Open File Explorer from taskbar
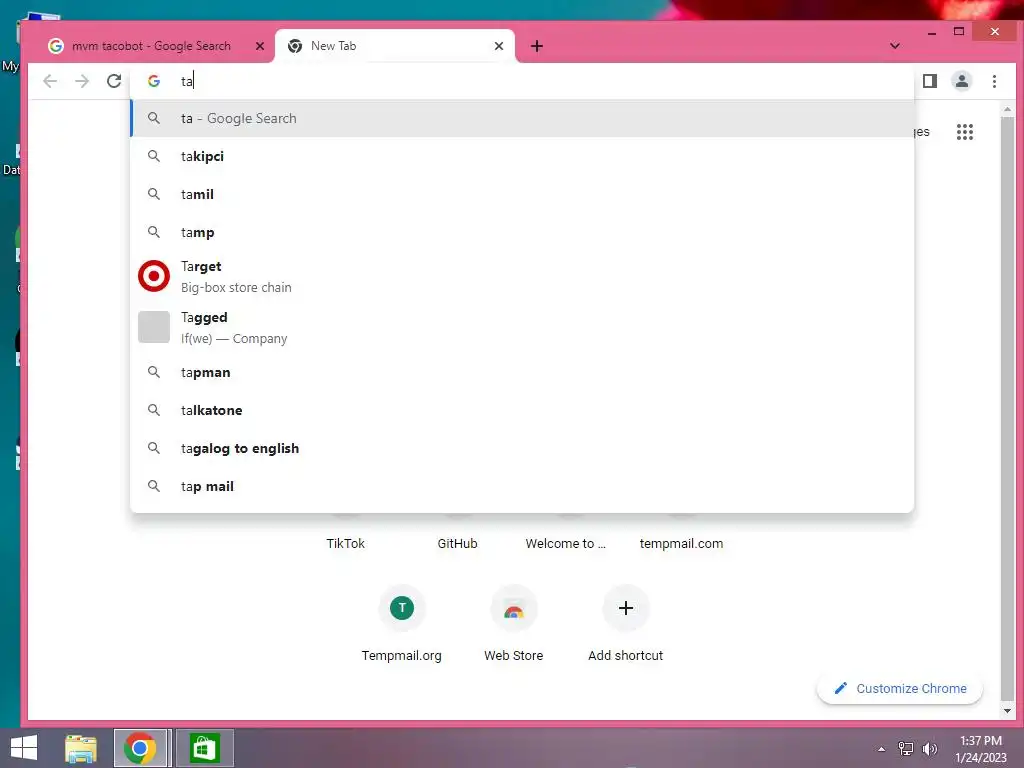The width and height of the screenshot is (1024, 768). [81, 748]
